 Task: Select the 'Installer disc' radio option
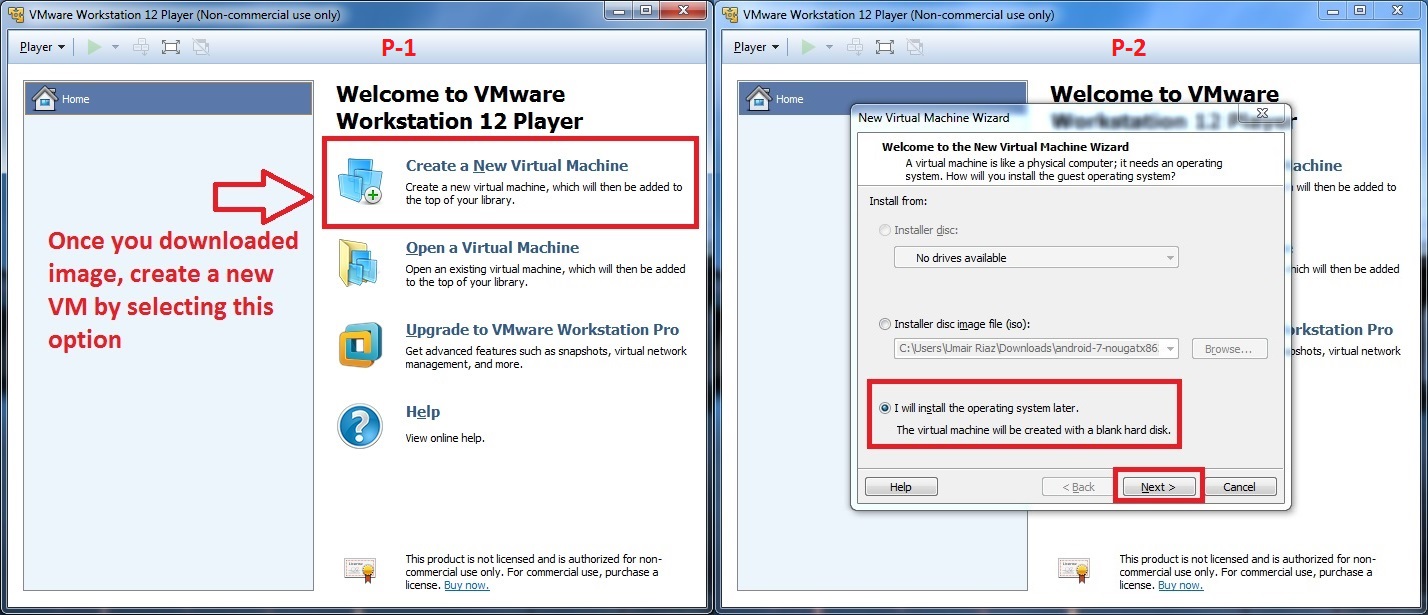[x=884, y=230]
